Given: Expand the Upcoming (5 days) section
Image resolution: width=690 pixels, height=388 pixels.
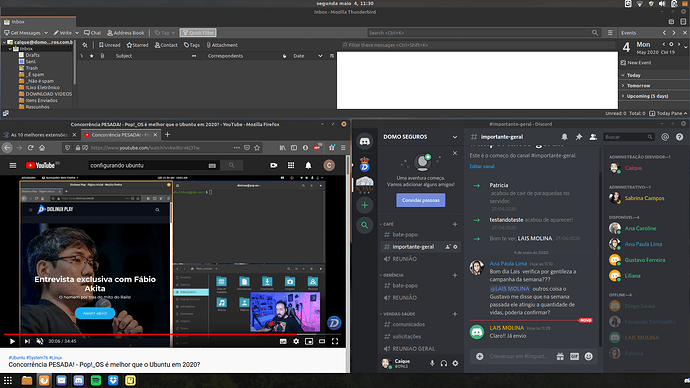Looking at the screenshot, I should click(x=647, y=96).
